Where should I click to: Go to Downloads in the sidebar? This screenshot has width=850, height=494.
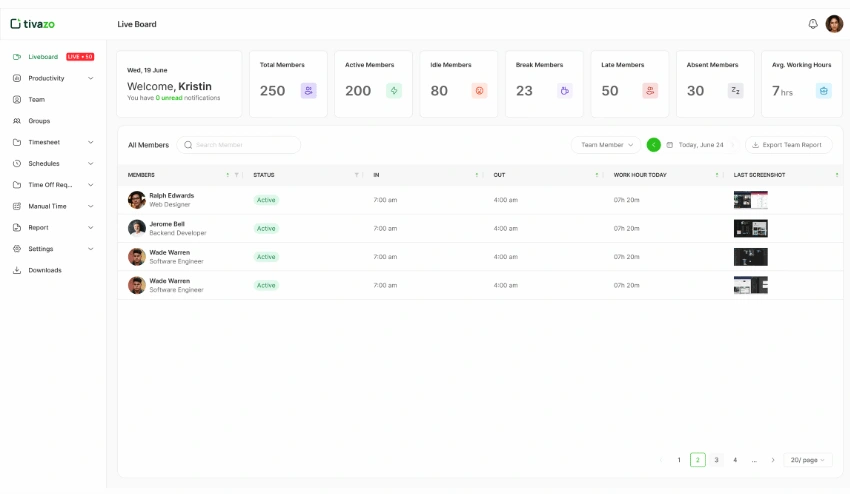44,270
